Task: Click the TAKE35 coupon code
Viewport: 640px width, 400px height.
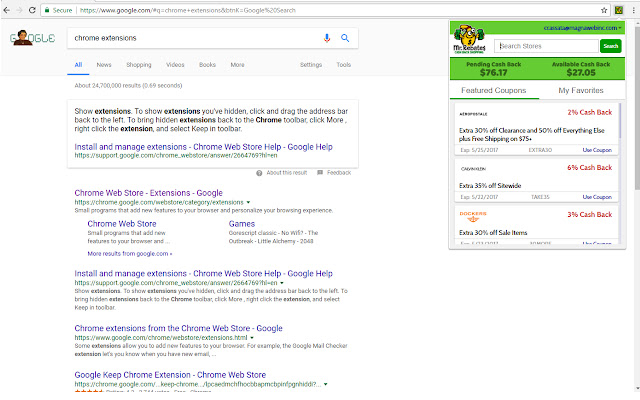Action: pyautogui.click(x=540, y=197)
